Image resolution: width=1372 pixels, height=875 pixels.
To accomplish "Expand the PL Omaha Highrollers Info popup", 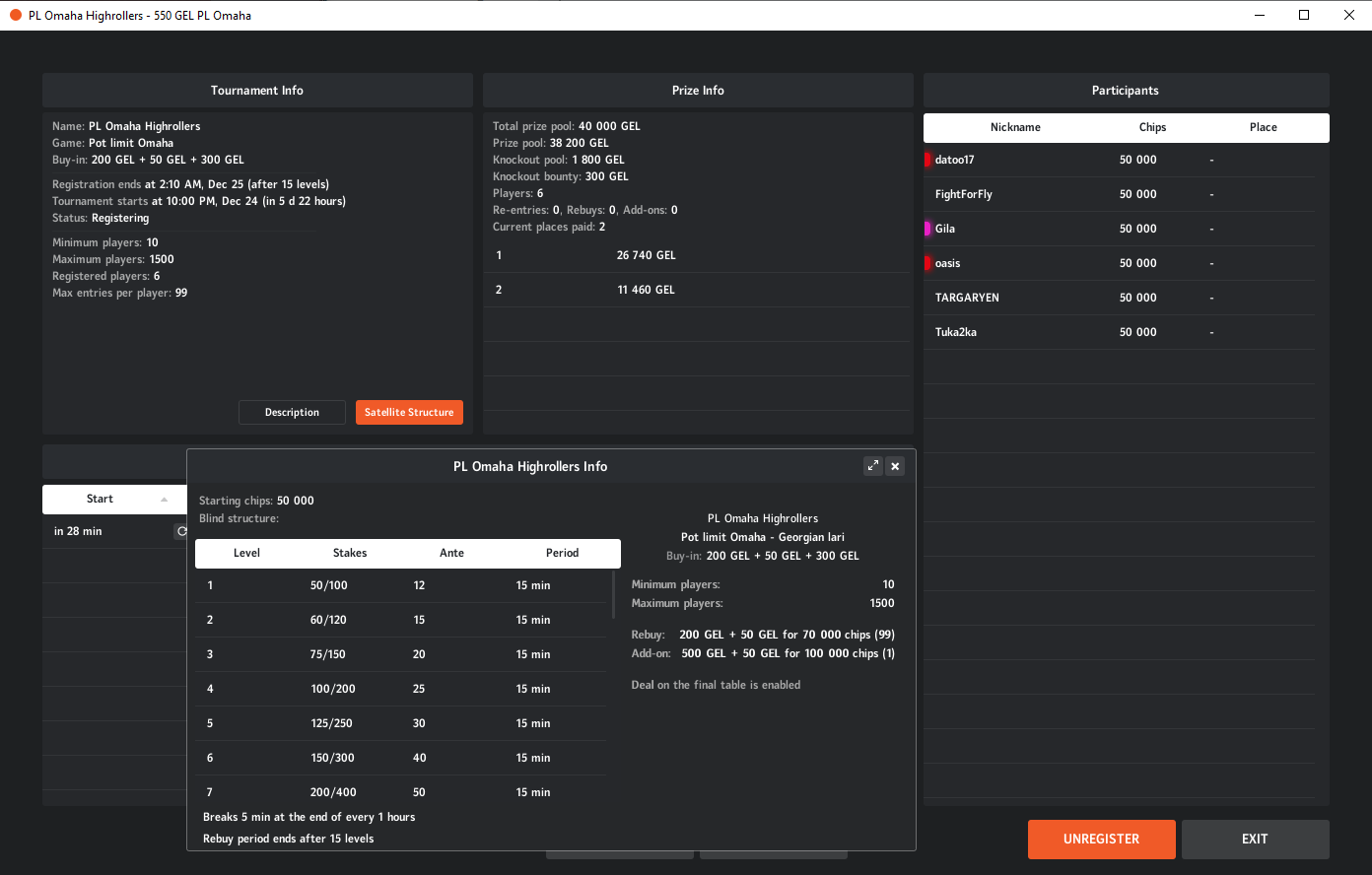I will coord(872,466).
